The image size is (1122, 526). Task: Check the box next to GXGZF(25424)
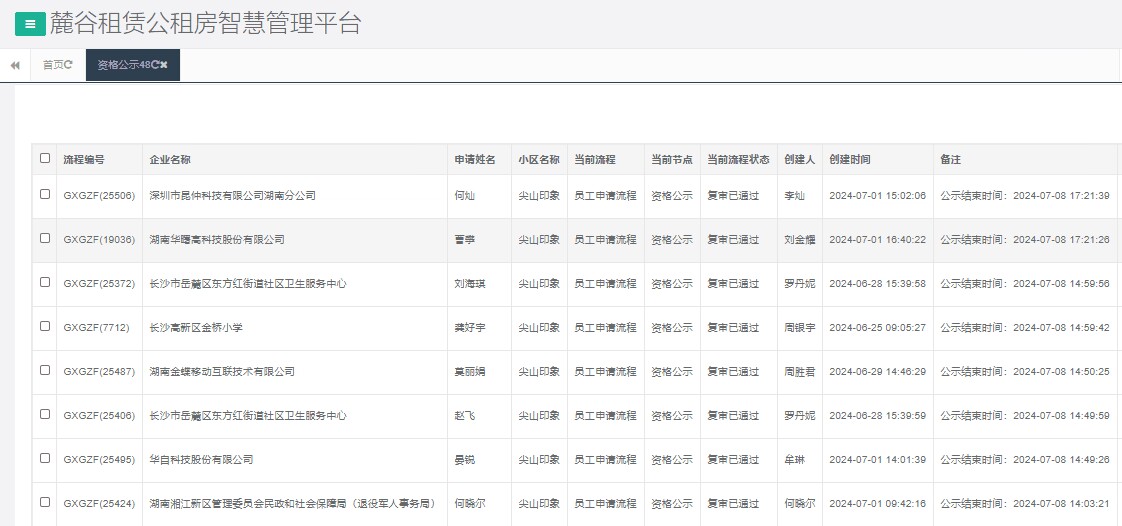click(x=45, y=503)
